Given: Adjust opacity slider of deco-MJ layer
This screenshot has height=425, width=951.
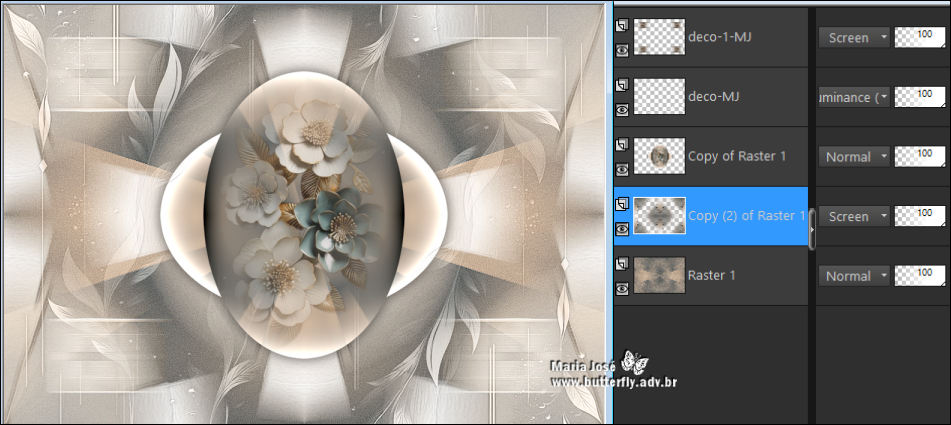Looking at the screenshot, I should (919, 97).
